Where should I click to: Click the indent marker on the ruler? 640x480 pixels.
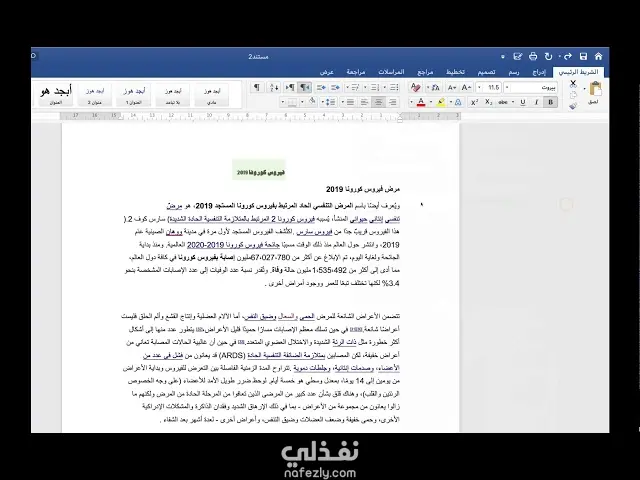(x=400, y=118)
